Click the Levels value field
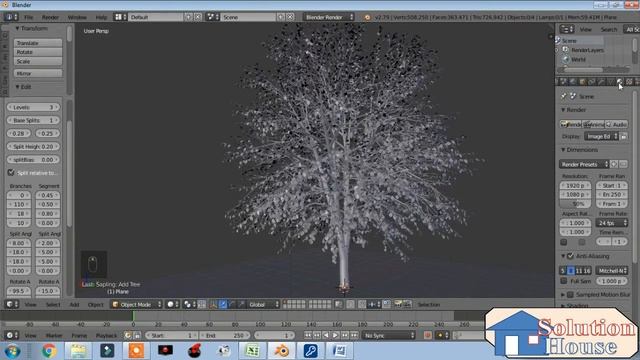 (x=33, y=107)
